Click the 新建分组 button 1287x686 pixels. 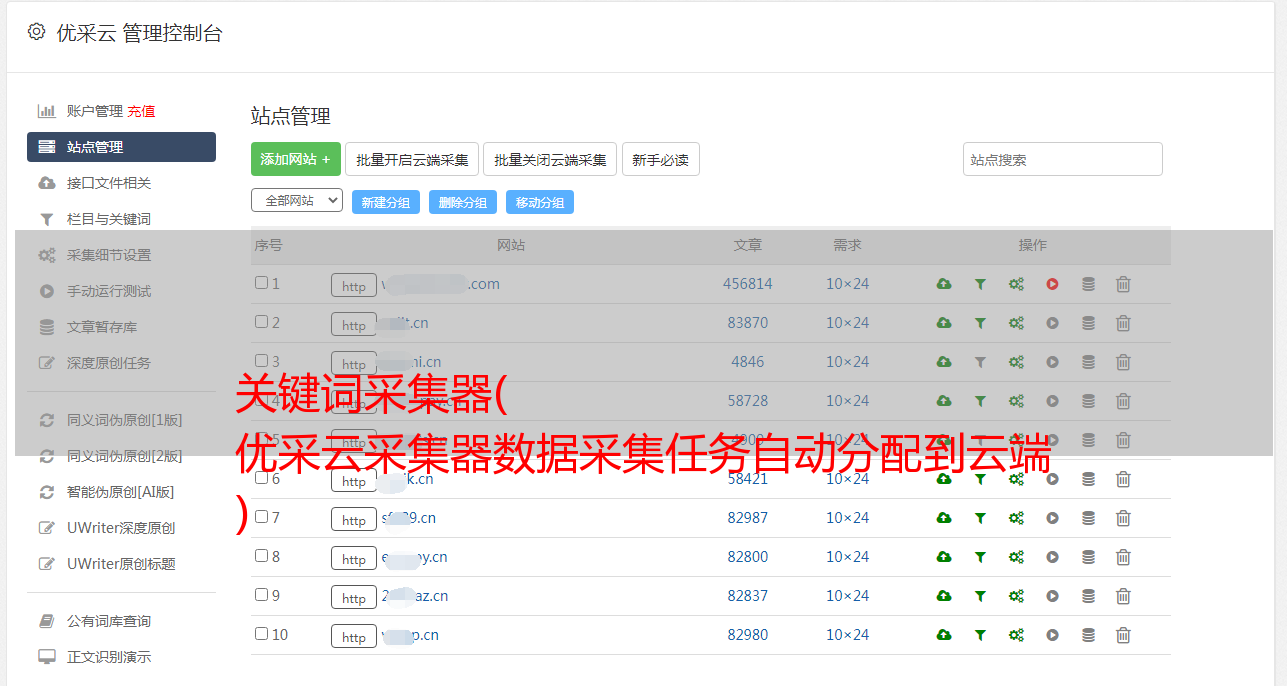click(385, 202)
